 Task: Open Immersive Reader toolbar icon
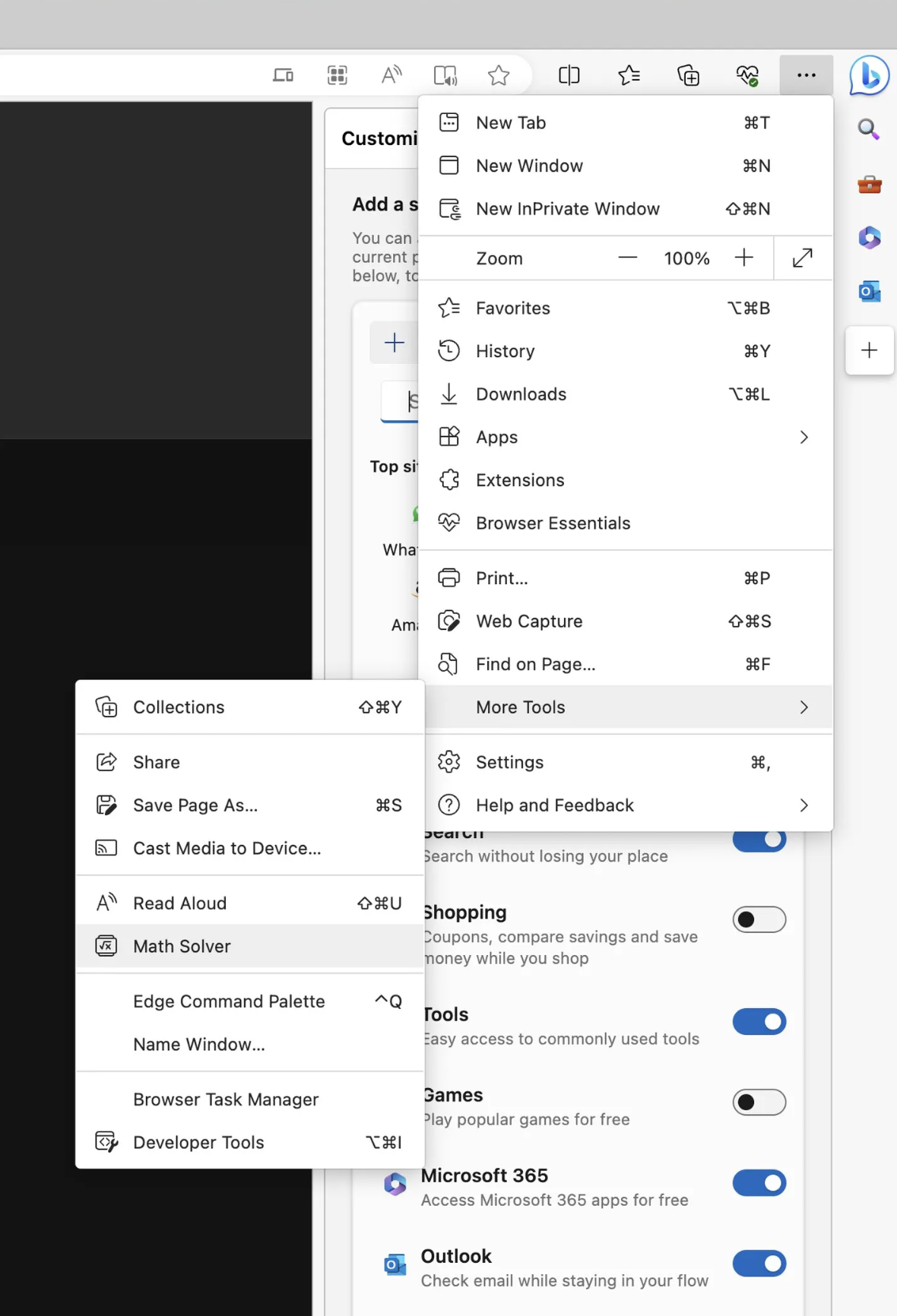click(445, 75)
